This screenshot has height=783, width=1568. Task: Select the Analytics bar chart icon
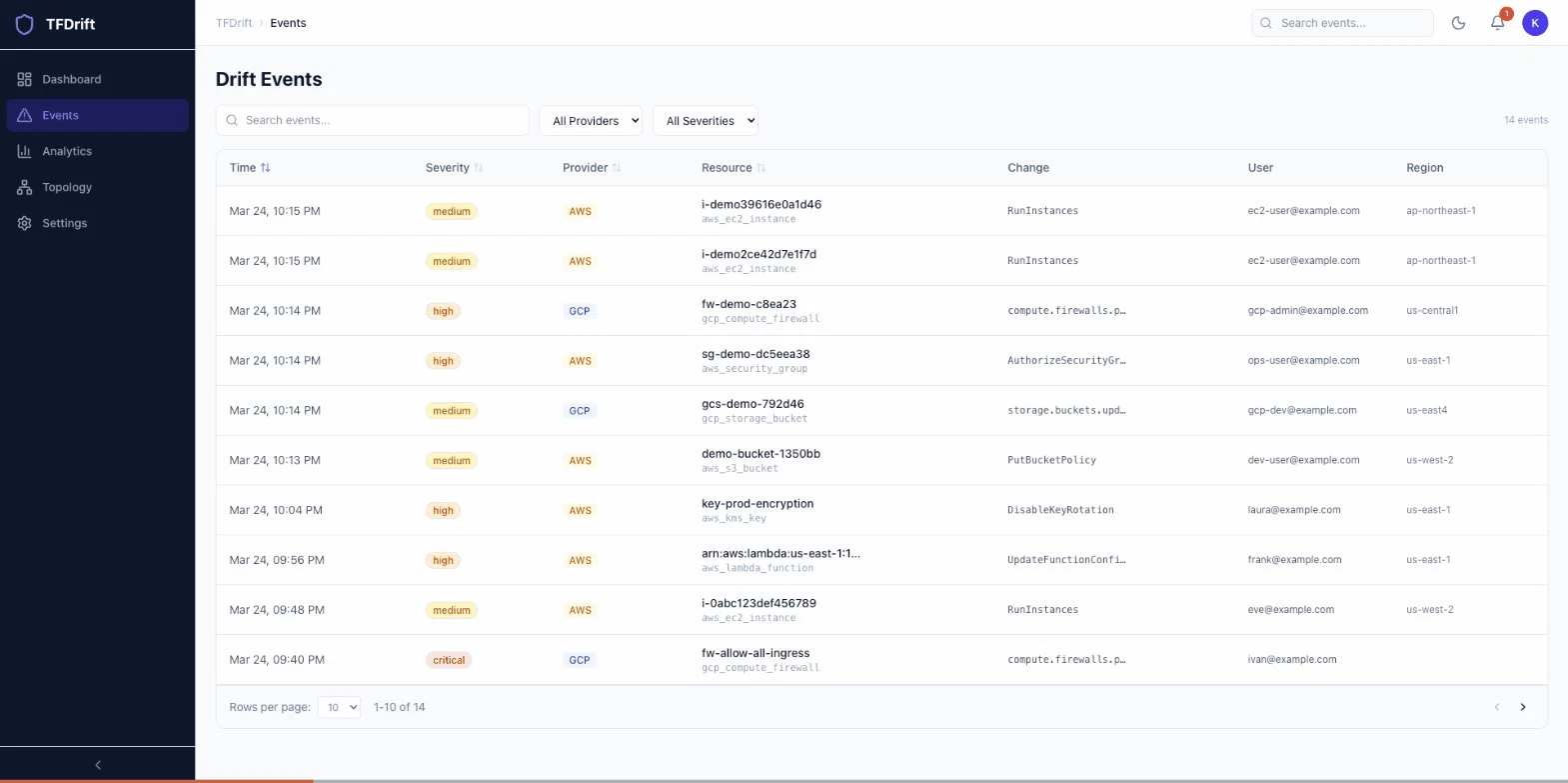(25, 151)
